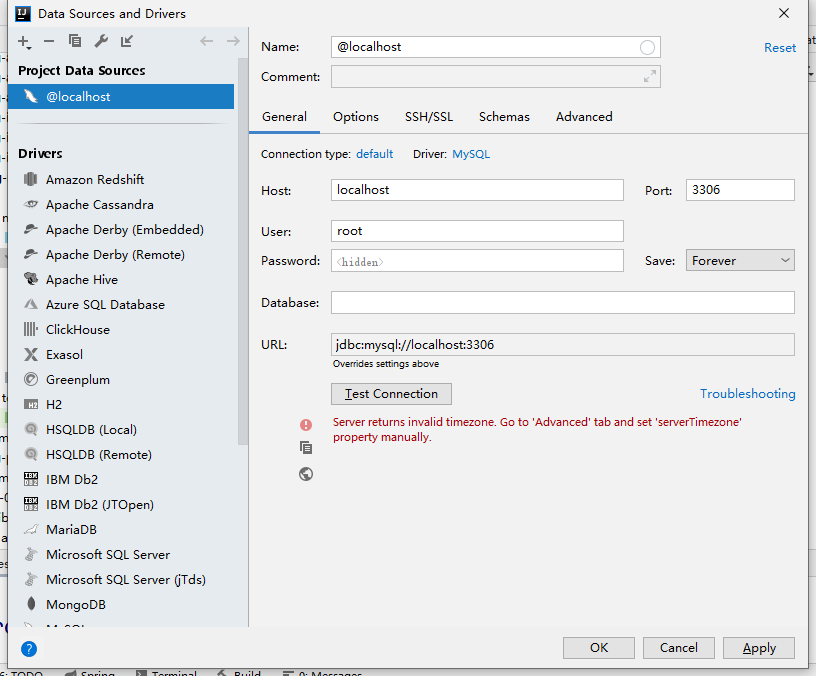Click the Test Connection button
This screenshot has width=816, height=676.
pyautogui.click(x=391, y=394)
